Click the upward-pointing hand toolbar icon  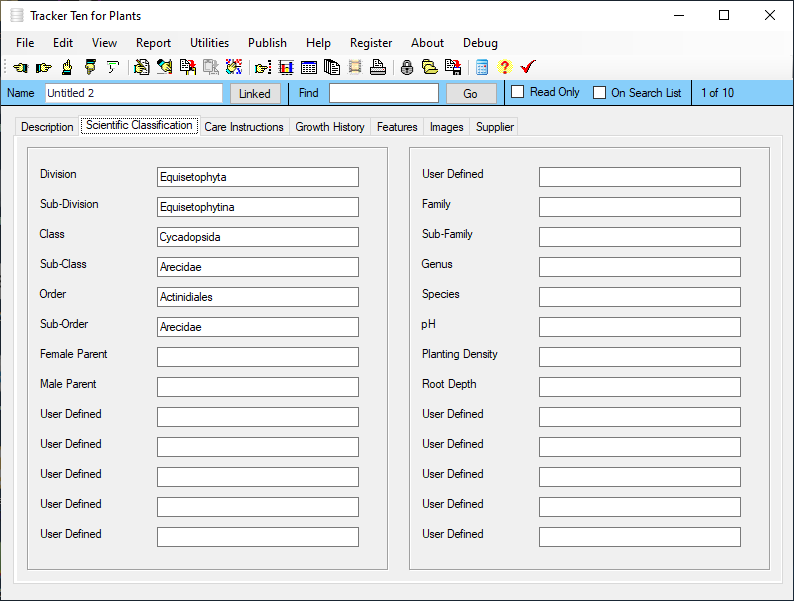click(67, 68)
